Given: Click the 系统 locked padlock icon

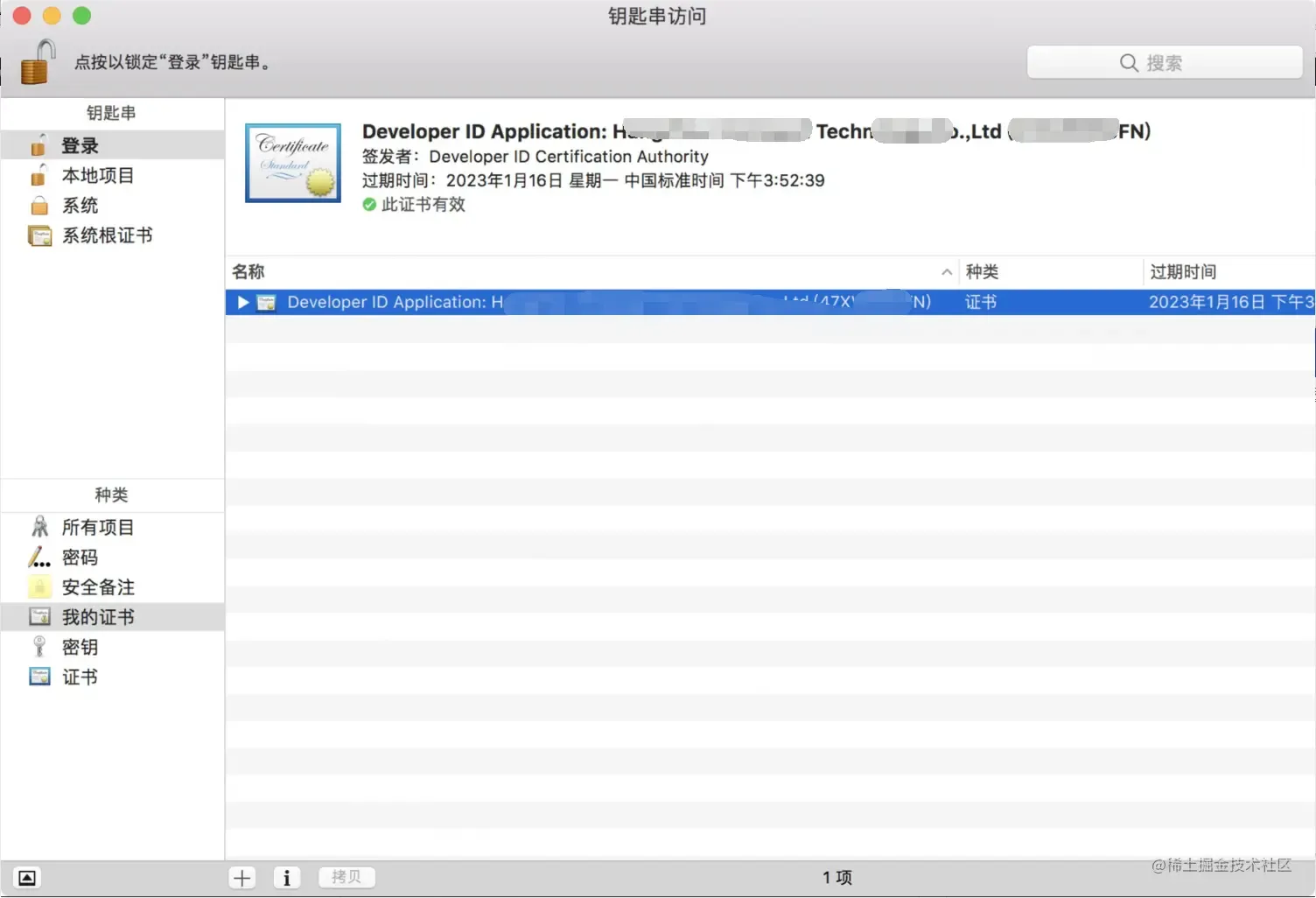Looking at the screenshot, I should point(39,206).
